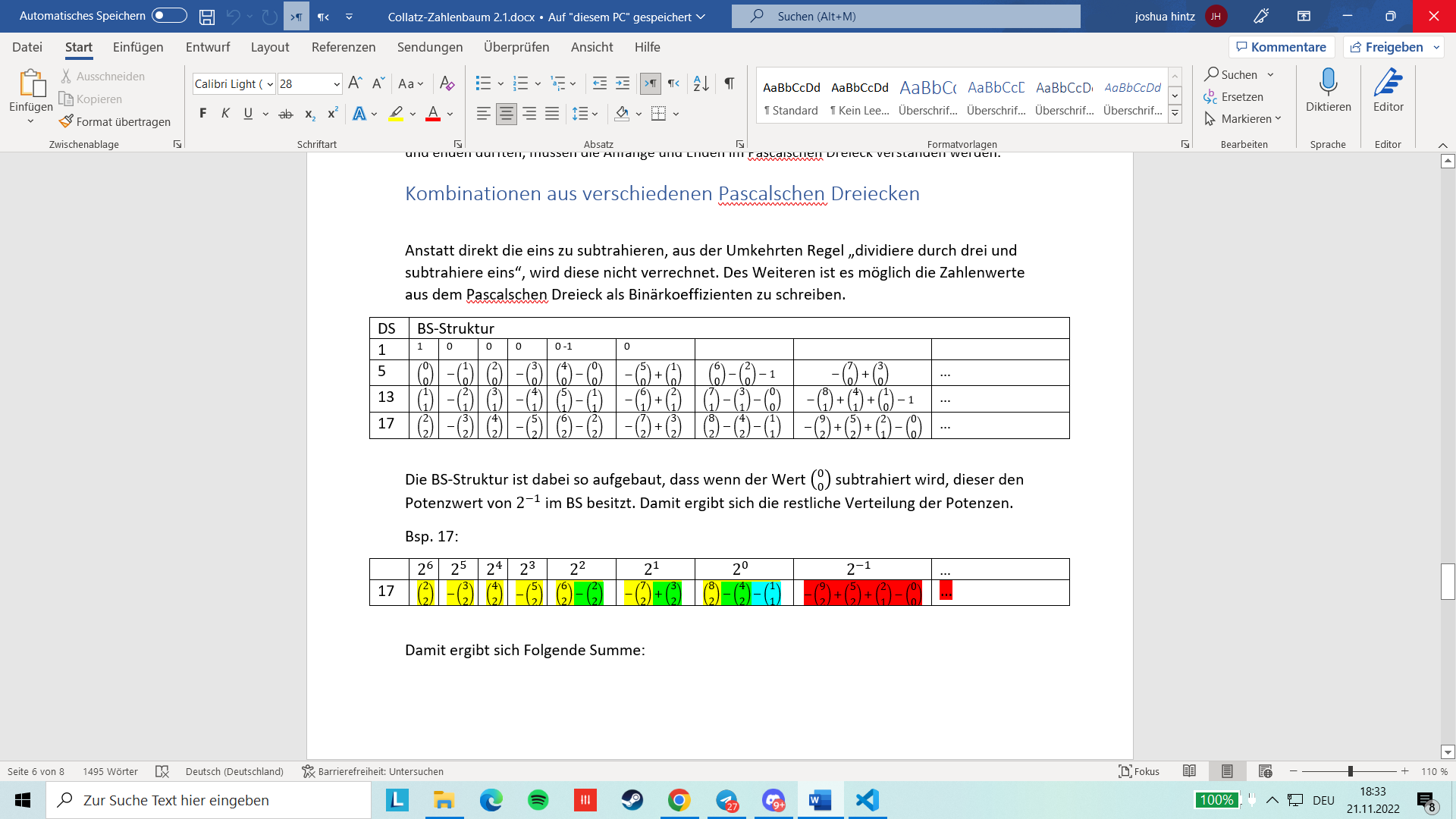Image resolution: width=1456 pixels, height=819 pixels.
Task: Apply the Standard style
Action: (x=791, y=96)
